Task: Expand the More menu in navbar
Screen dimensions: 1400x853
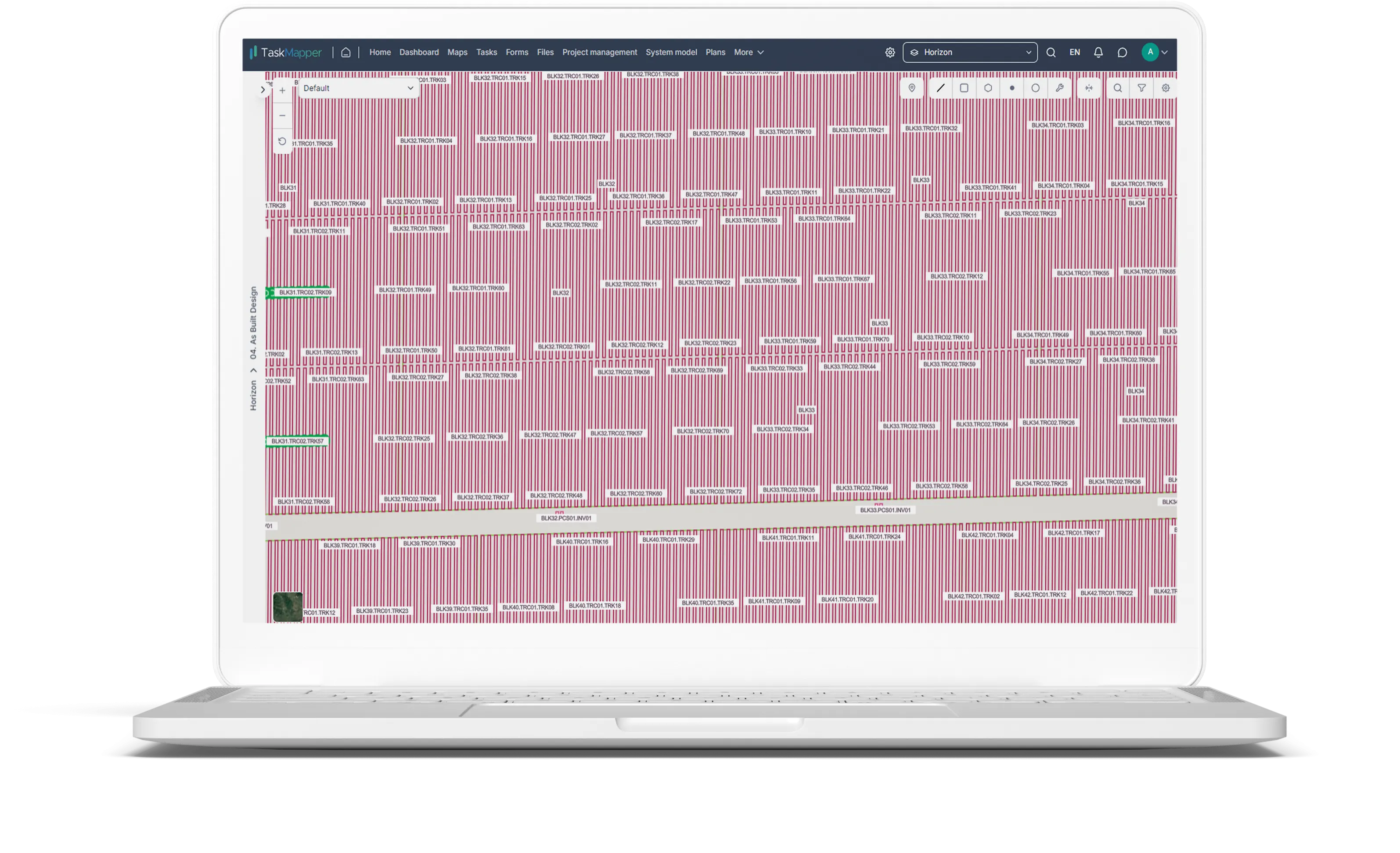Action: point(749,52)
